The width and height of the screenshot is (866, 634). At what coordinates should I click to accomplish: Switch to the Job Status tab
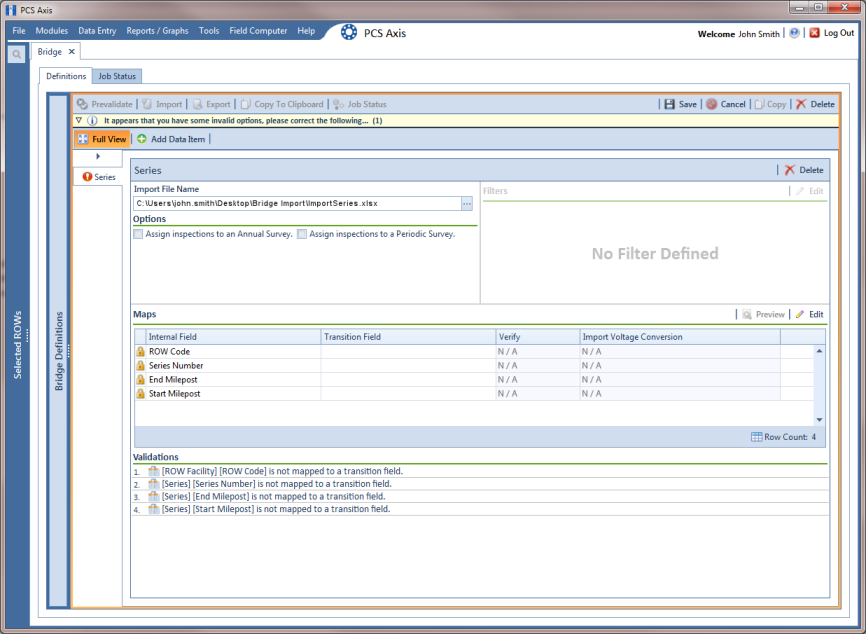tap(117, 76)
